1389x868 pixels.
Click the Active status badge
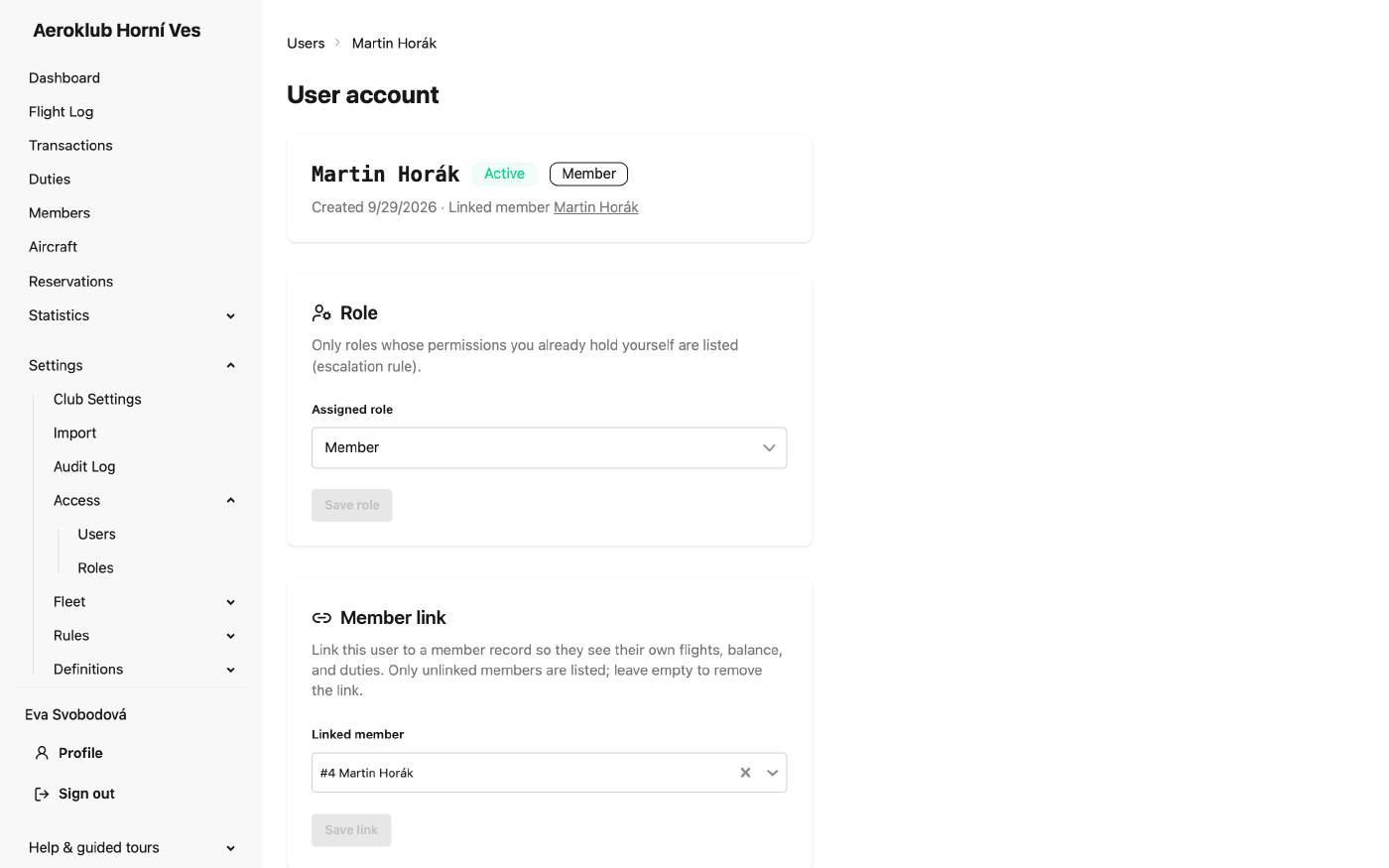tap(504, 174)
